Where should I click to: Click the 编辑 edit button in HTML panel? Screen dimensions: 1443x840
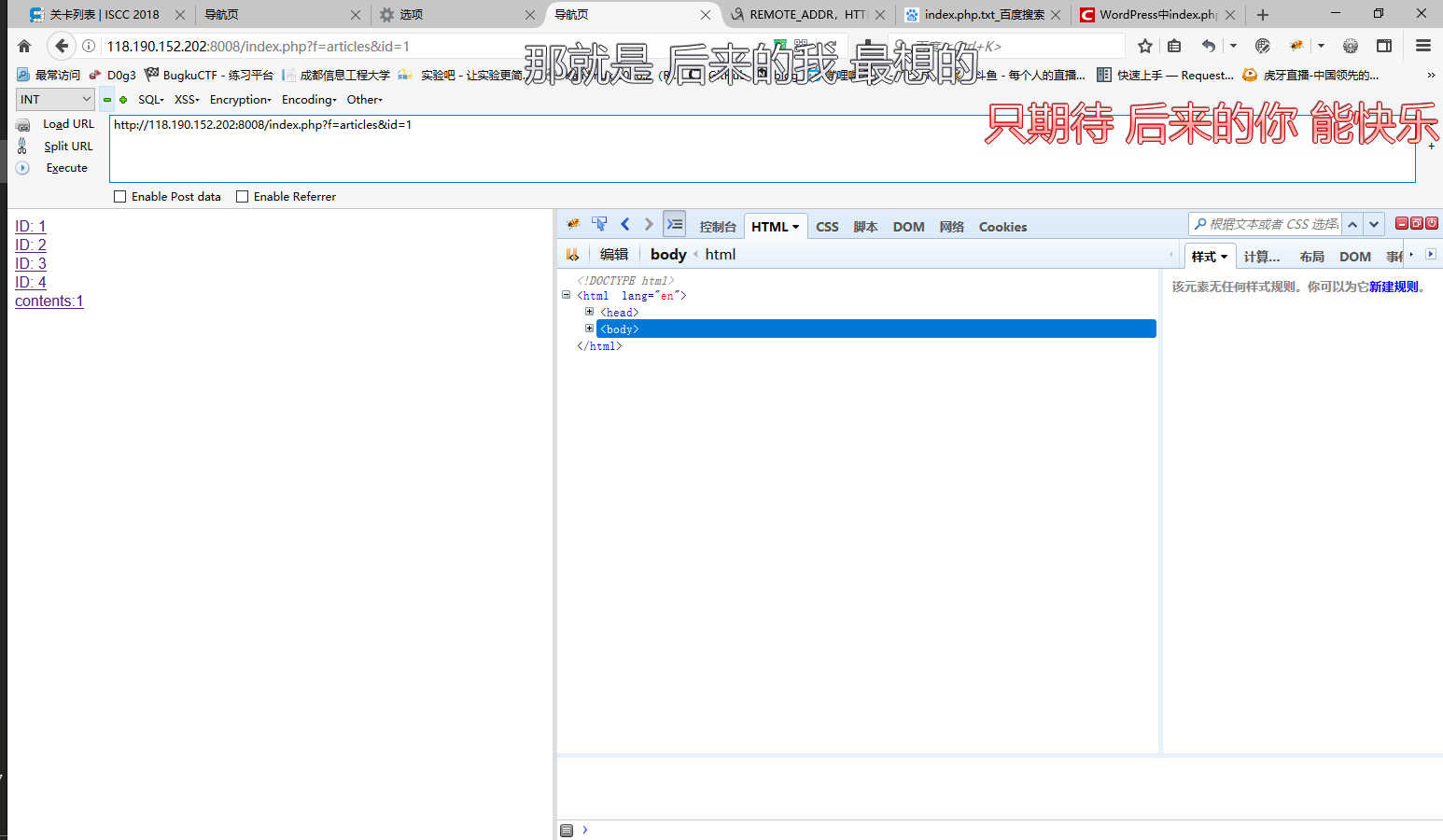pos(614,254)
